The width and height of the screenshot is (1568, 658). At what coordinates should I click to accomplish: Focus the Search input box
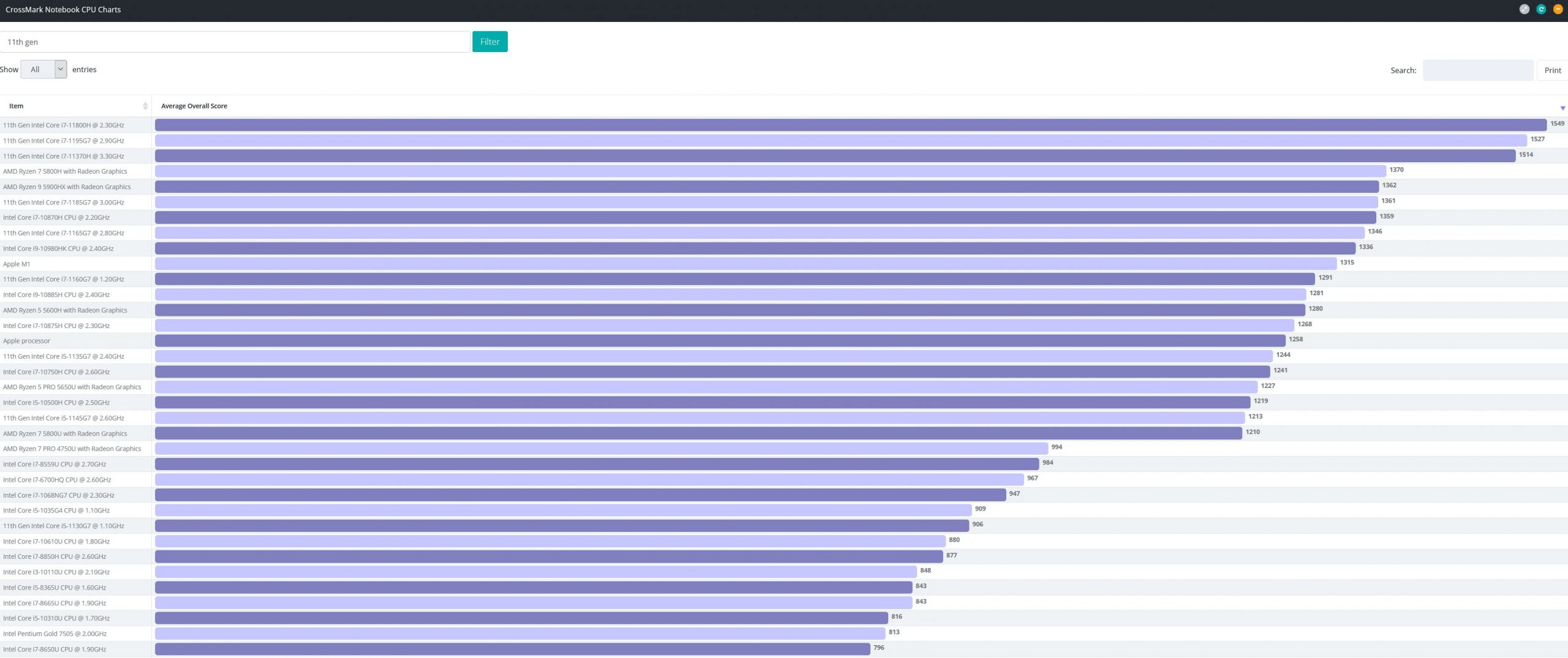click(x=1477, y=70)
